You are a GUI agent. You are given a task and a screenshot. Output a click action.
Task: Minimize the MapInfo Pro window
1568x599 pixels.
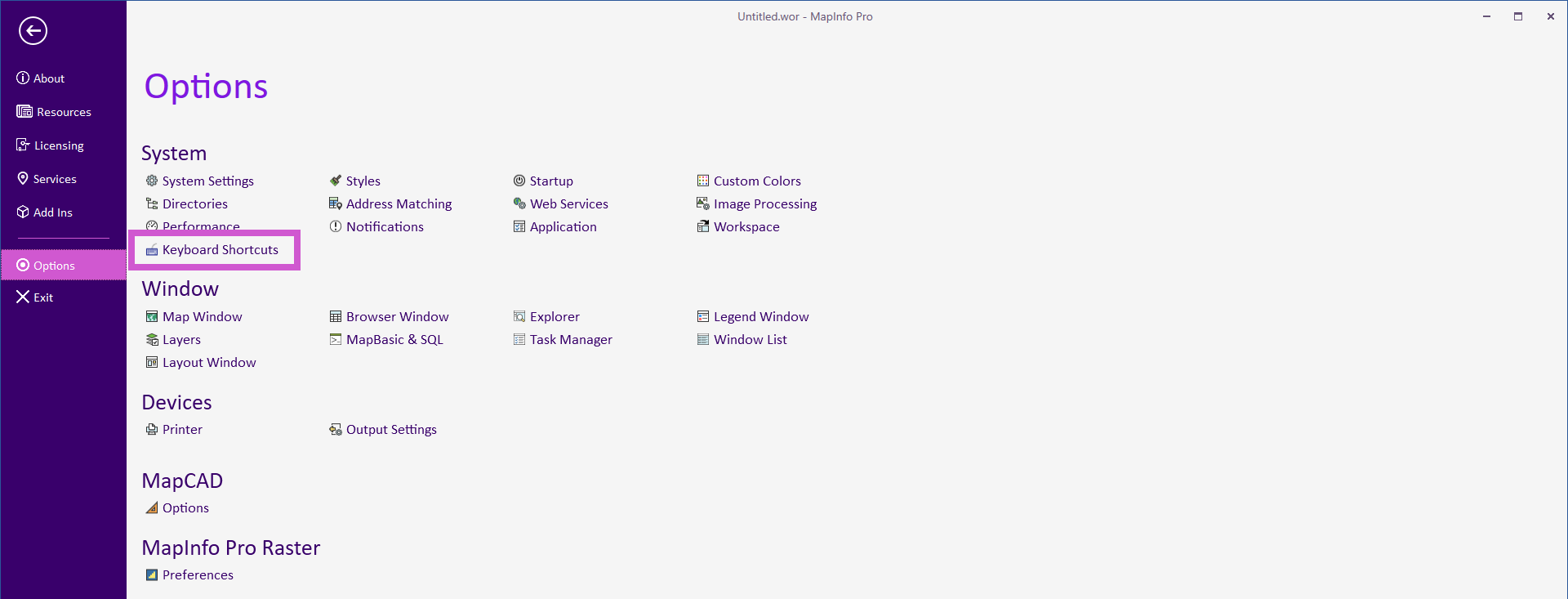point(1486,16)
